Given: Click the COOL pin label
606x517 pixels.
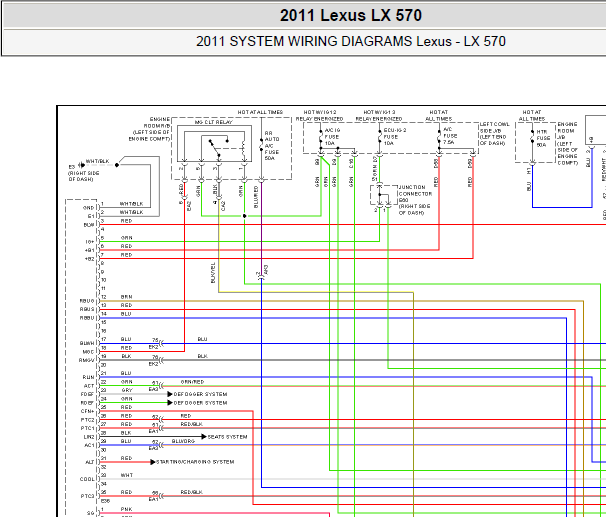Looking at the screenshot, I should [x=87, y=479].
